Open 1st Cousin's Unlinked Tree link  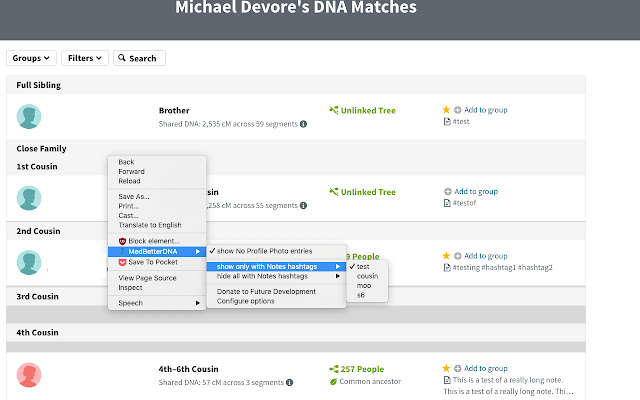(x=368, y=192)
